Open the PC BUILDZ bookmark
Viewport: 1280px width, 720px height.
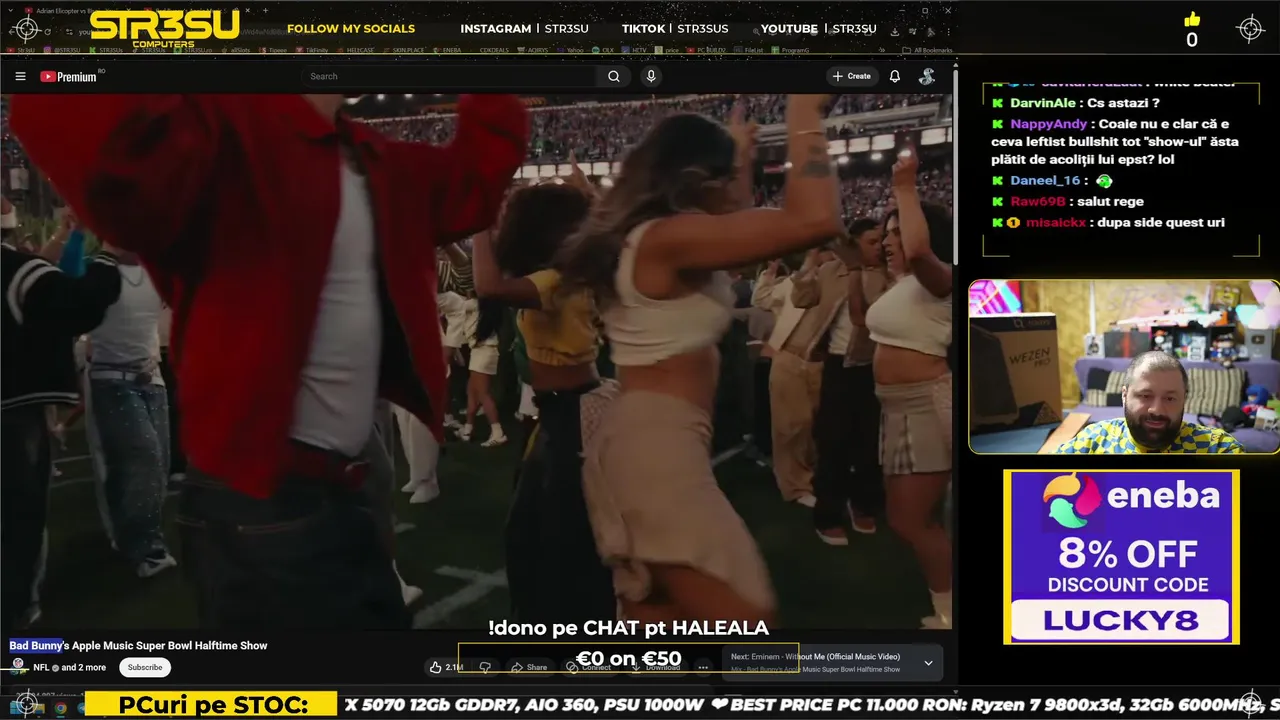707,49
